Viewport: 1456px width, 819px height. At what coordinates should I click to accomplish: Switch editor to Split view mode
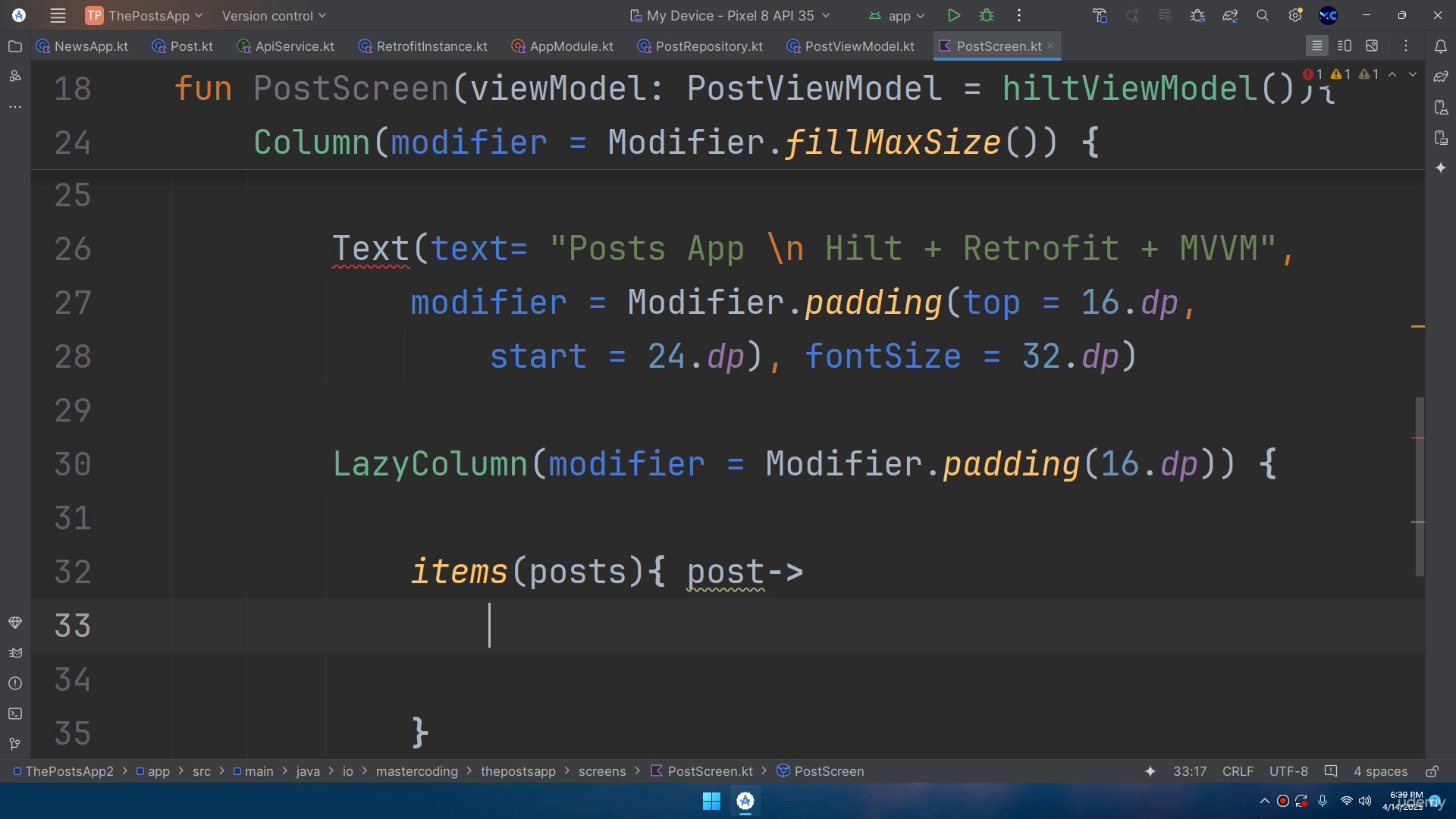[1345, 46]
